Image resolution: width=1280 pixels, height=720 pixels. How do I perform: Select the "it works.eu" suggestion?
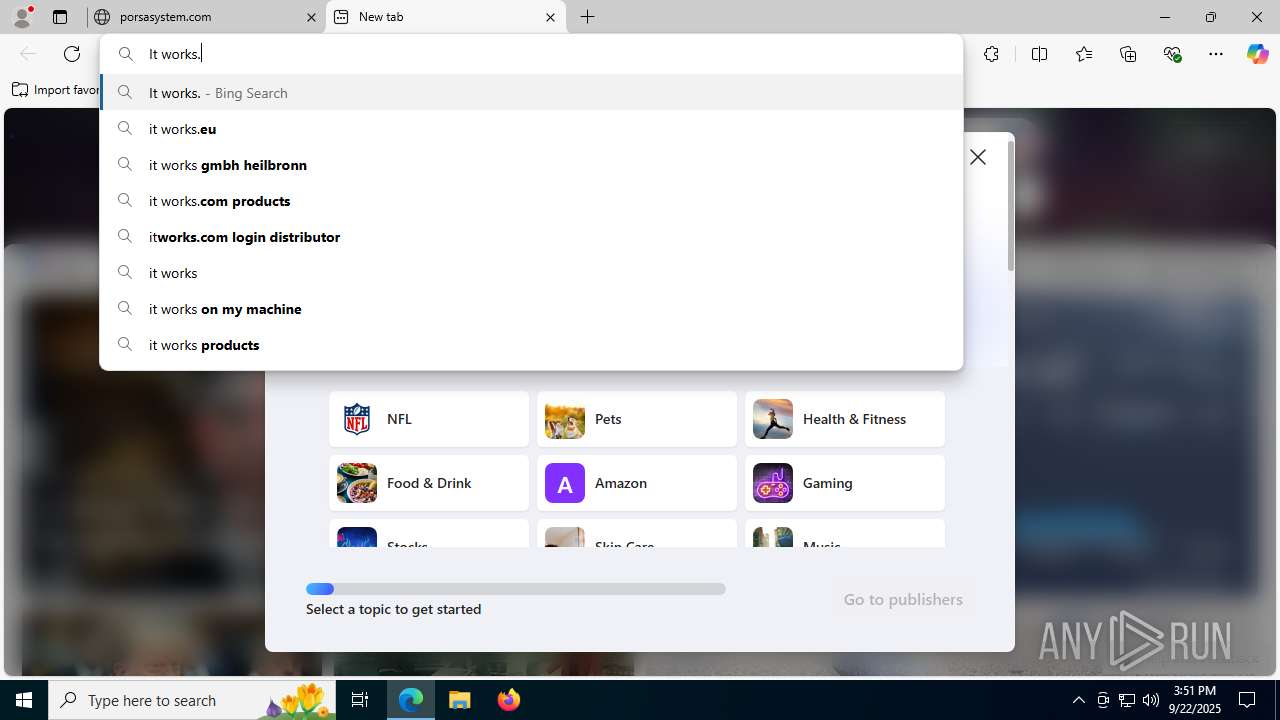[x=531, y=129]
